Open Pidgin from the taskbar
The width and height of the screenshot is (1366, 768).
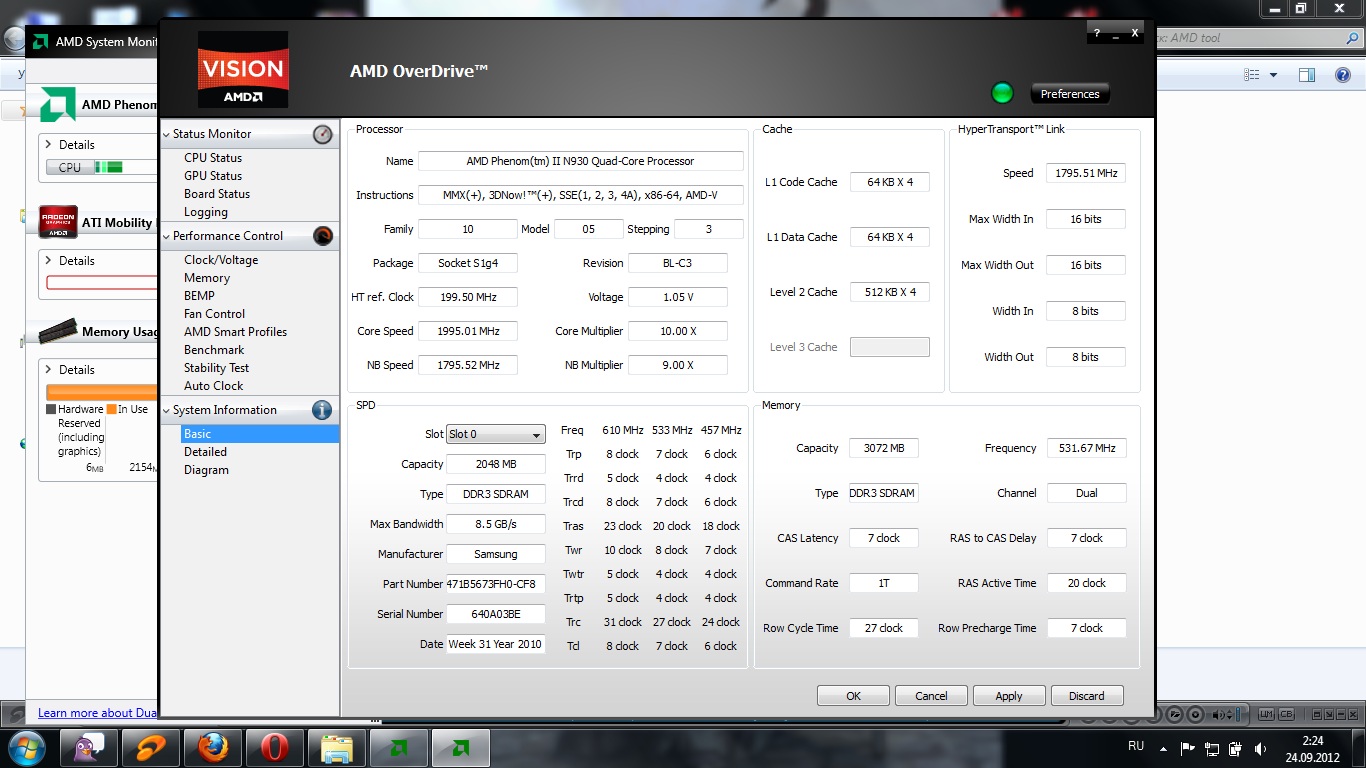(88, 748)
